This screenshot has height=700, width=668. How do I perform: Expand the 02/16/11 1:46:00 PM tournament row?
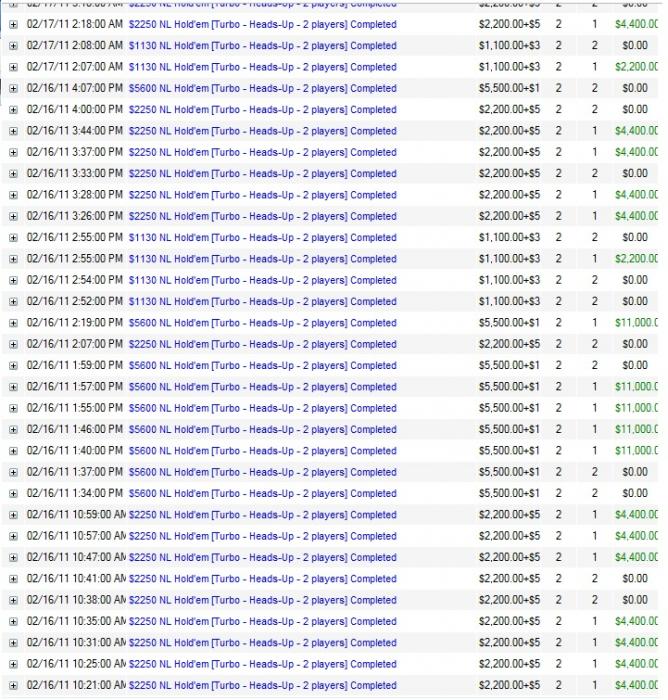click(x=13, y=430)
